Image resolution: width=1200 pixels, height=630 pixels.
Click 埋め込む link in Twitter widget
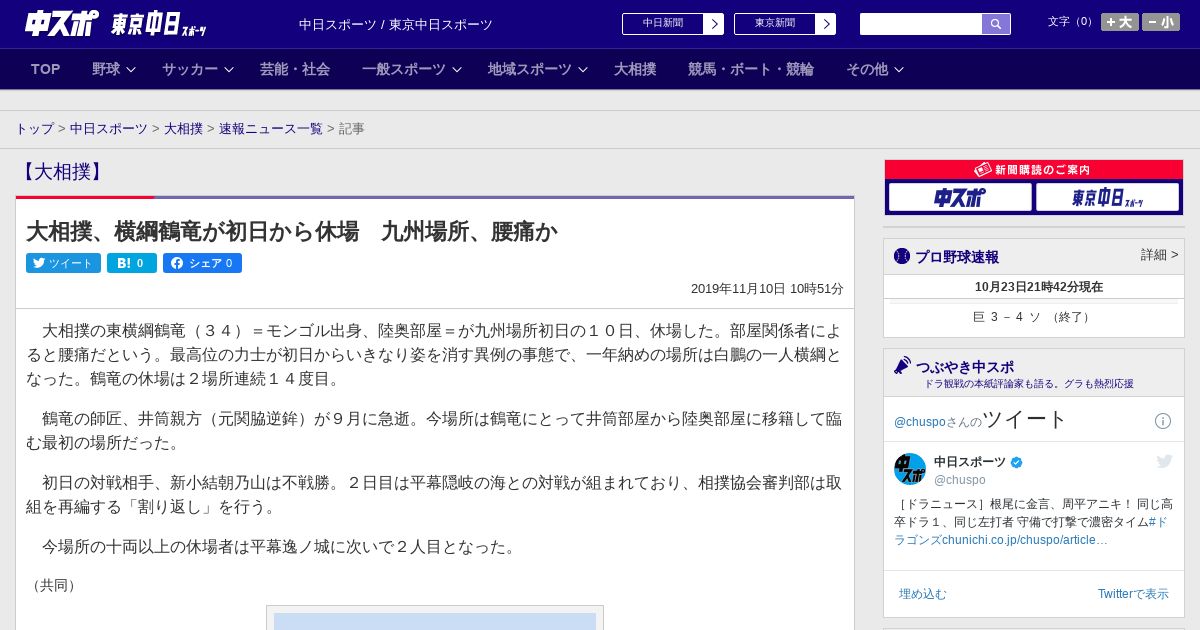pyautogui.click(x=922, y=594)
